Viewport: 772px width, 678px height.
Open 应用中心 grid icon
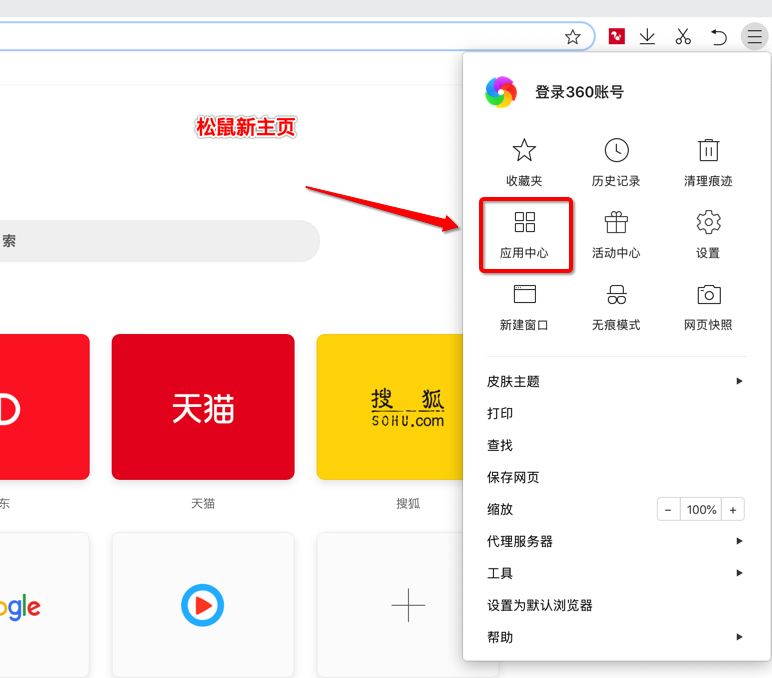pos(524,222)
